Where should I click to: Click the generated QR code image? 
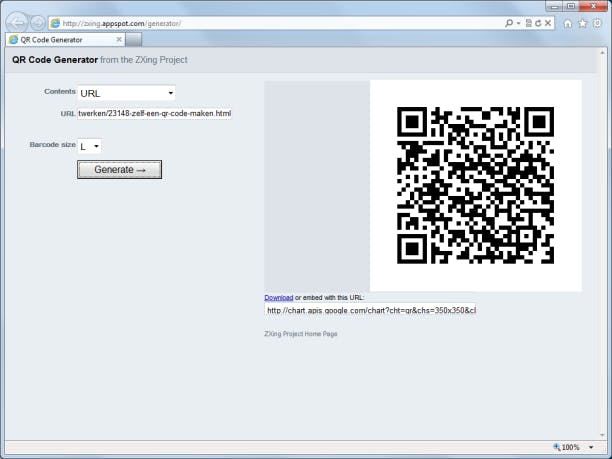(x=475, y=186)
